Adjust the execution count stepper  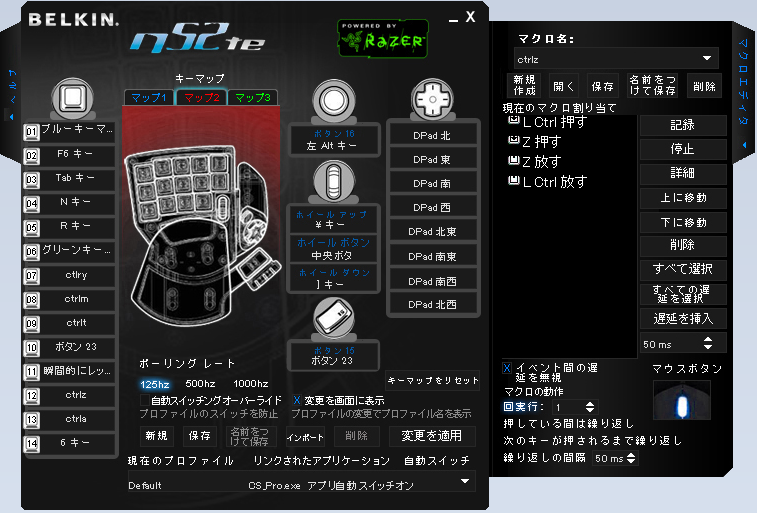point(590,407)
